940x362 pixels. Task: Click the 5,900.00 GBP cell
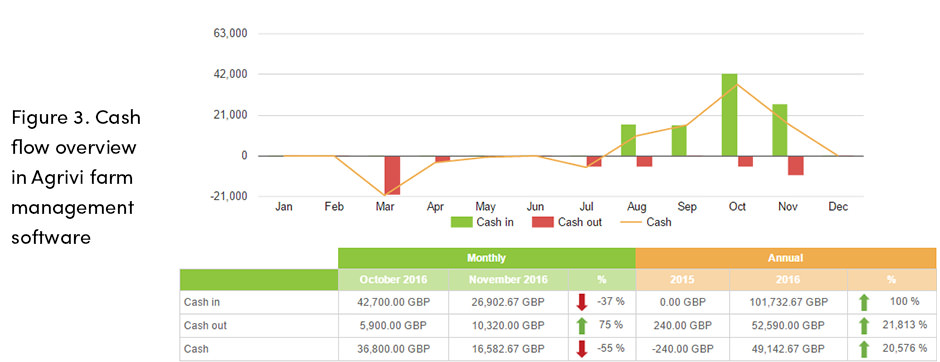(x=393, y=325)
